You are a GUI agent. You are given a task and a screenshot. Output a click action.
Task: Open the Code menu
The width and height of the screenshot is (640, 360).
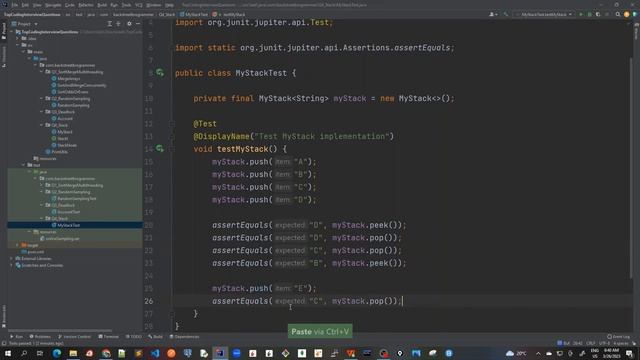tap(70, 5)
